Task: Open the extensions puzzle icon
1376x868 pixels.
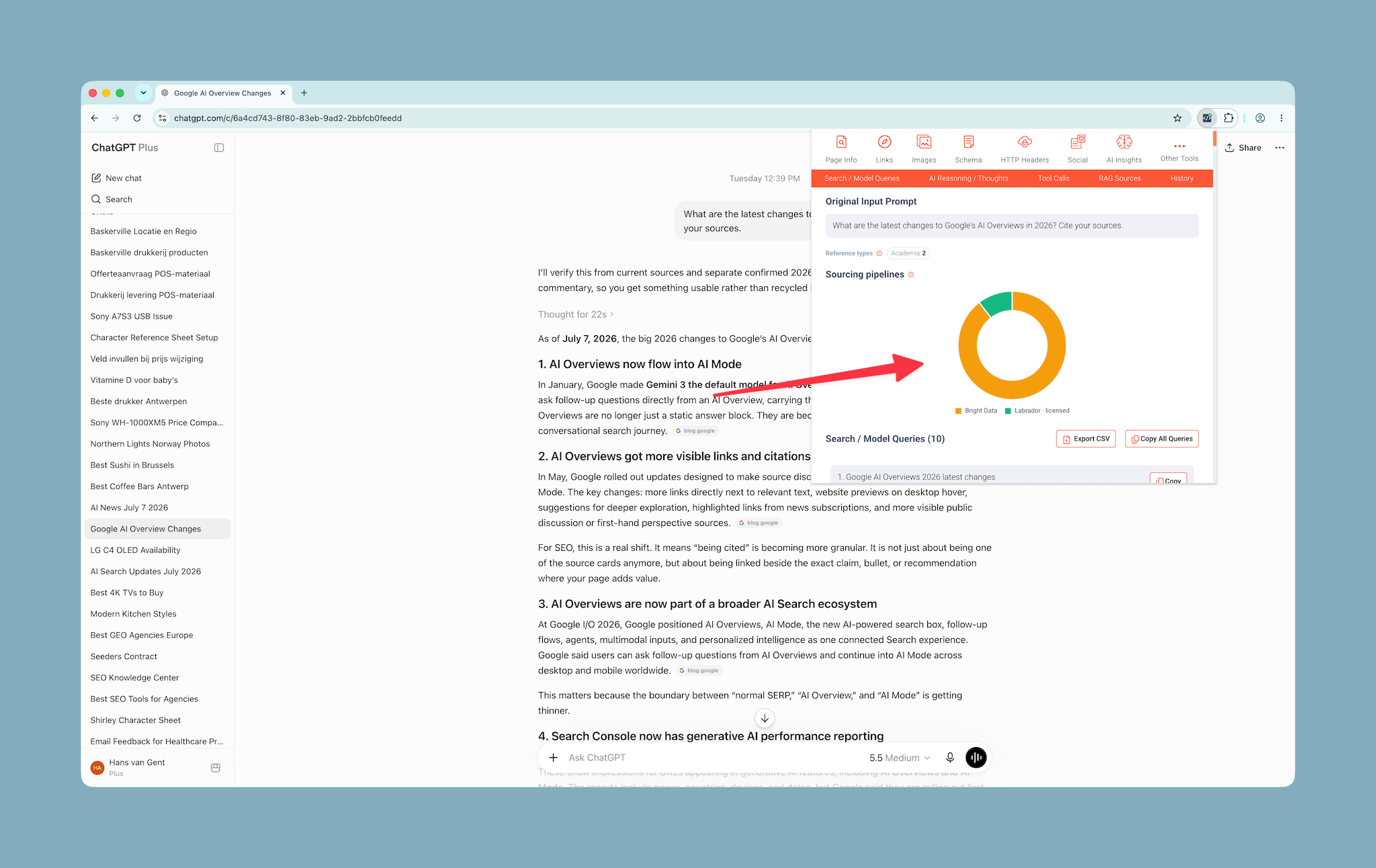Action: (1228, 118)
